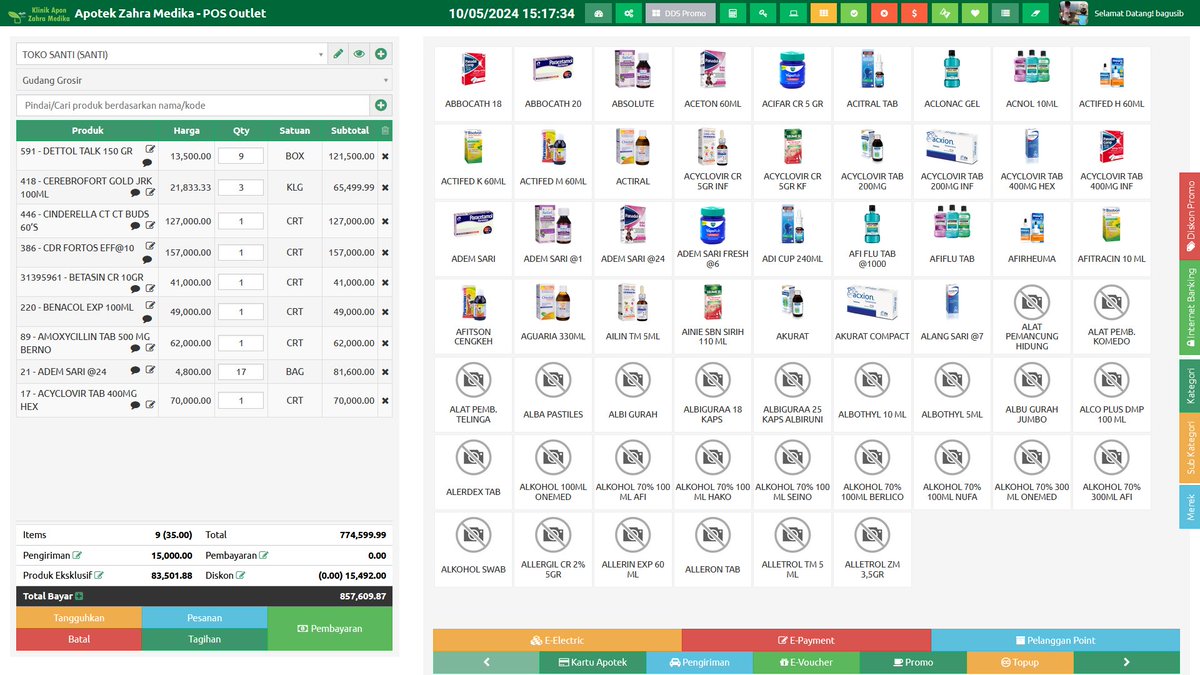This screenshot has width=1200, height=675.
Task: Click the Tangguhkan button
Action: (79, 618)
